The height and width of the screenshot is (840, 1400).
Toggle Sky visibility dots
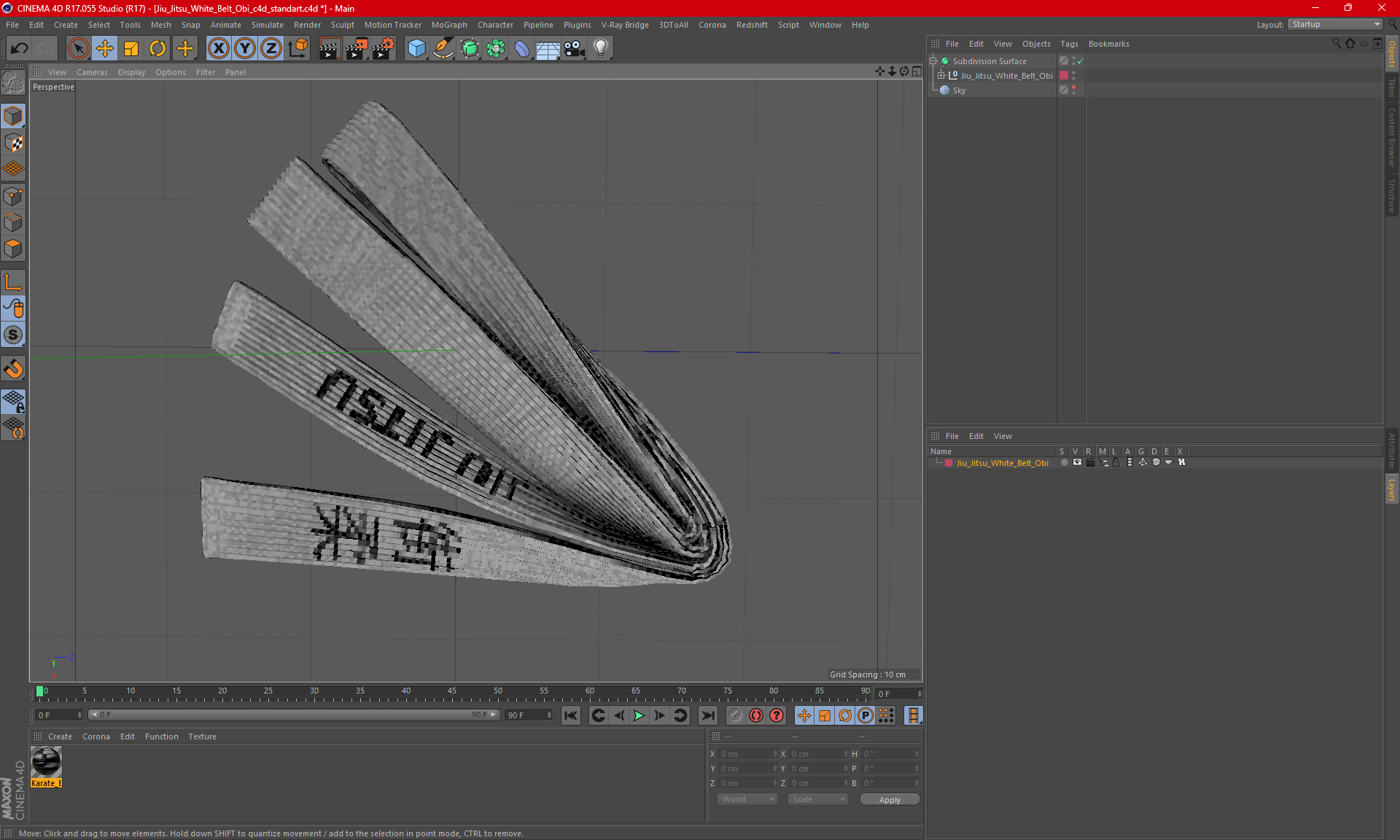pos(1074,90)
